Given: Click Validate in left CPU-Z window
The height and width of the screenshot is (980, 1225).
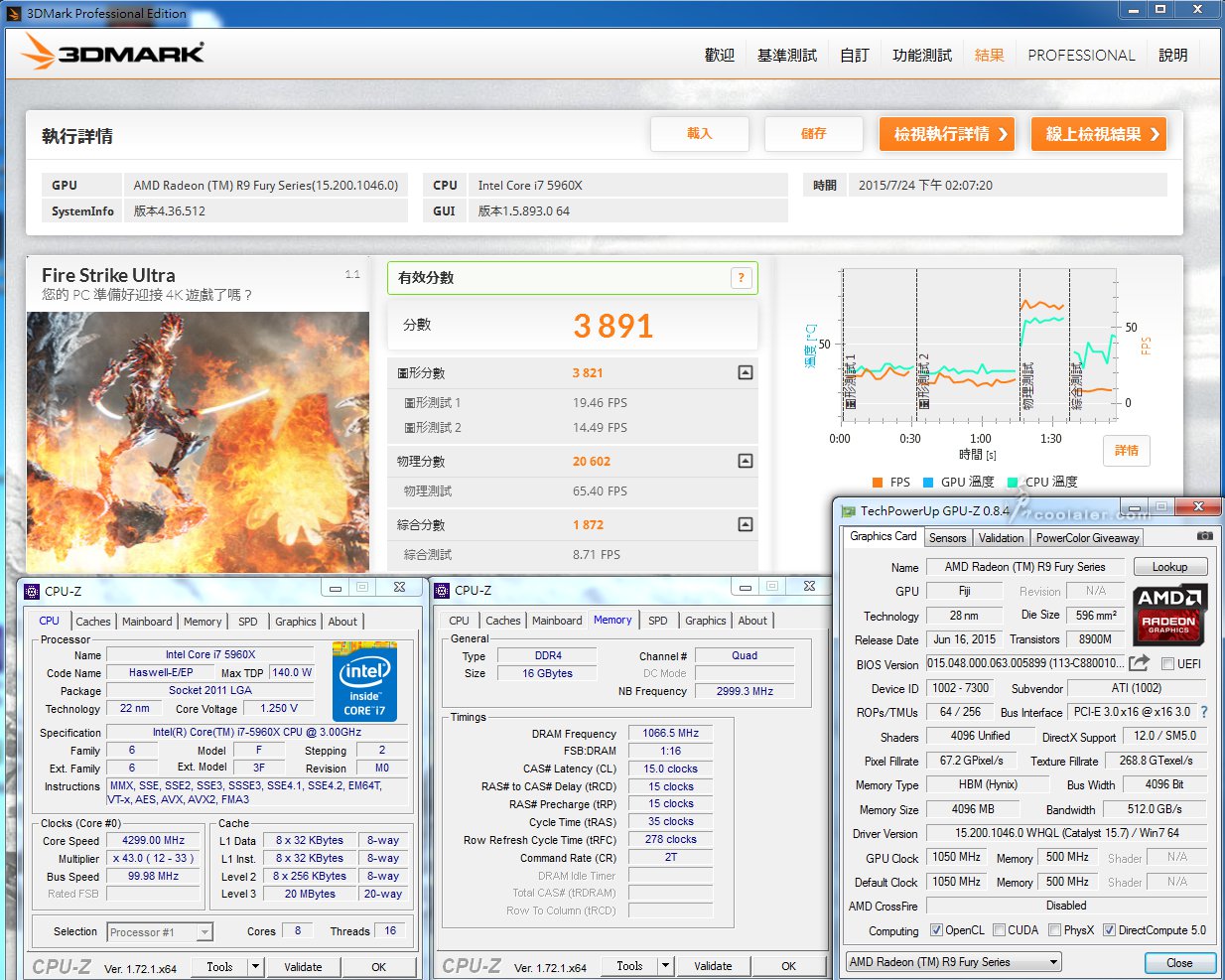Looking at the screenshot, I should tap(303, 966).
